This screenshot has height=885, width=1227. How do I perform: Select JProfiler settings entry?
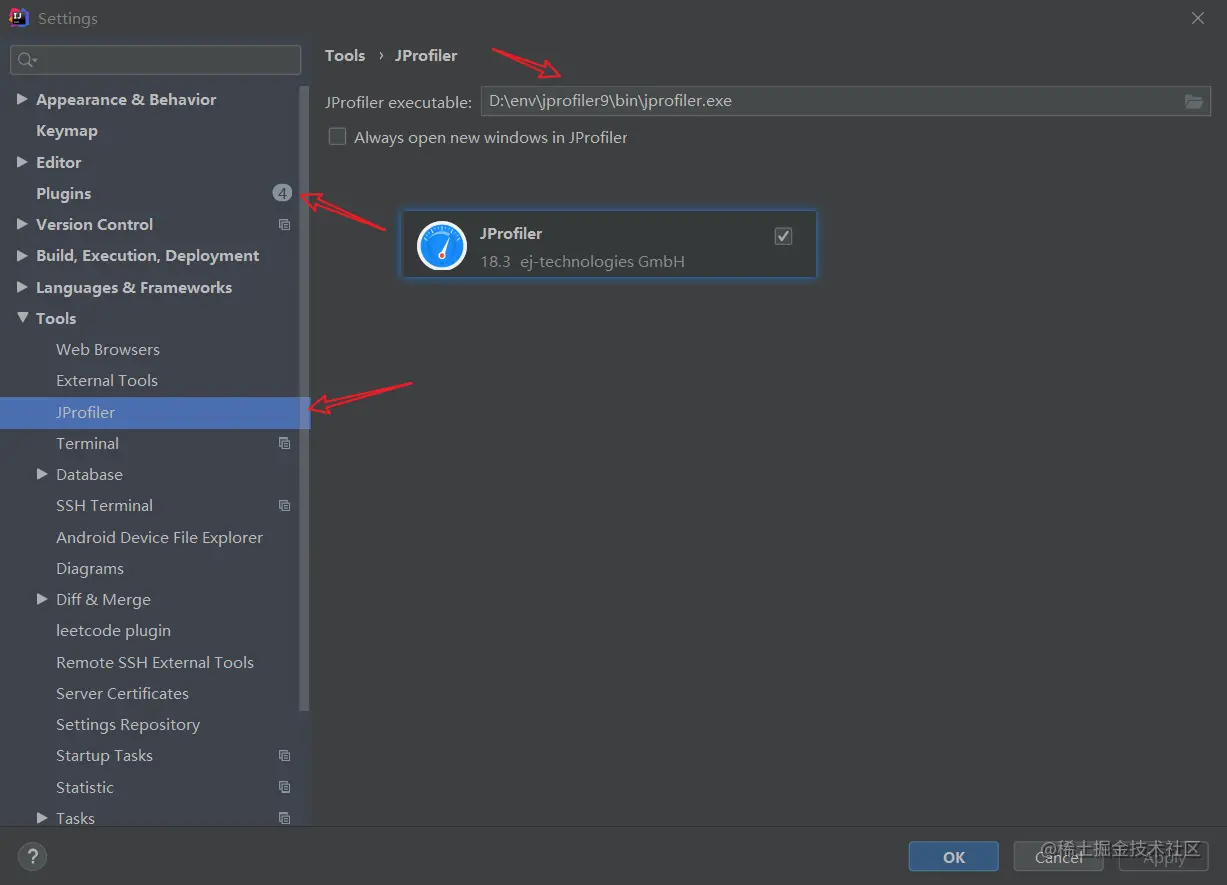coord(155,413)
